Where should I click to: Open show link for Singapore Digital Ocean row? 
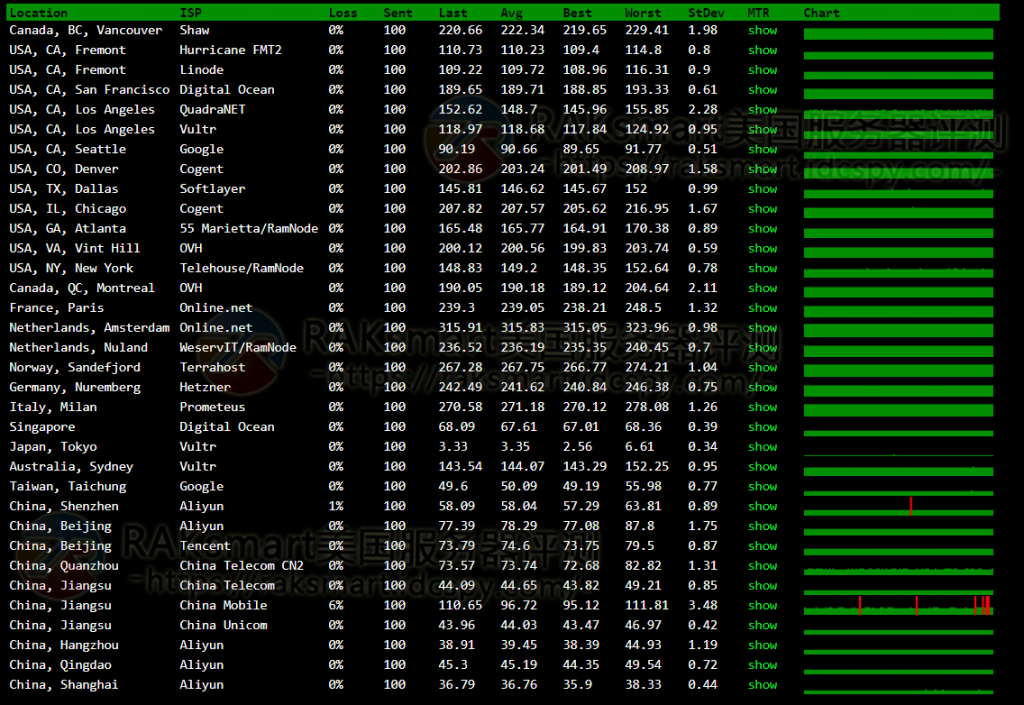pyautogui.click(x=762, y=427)
